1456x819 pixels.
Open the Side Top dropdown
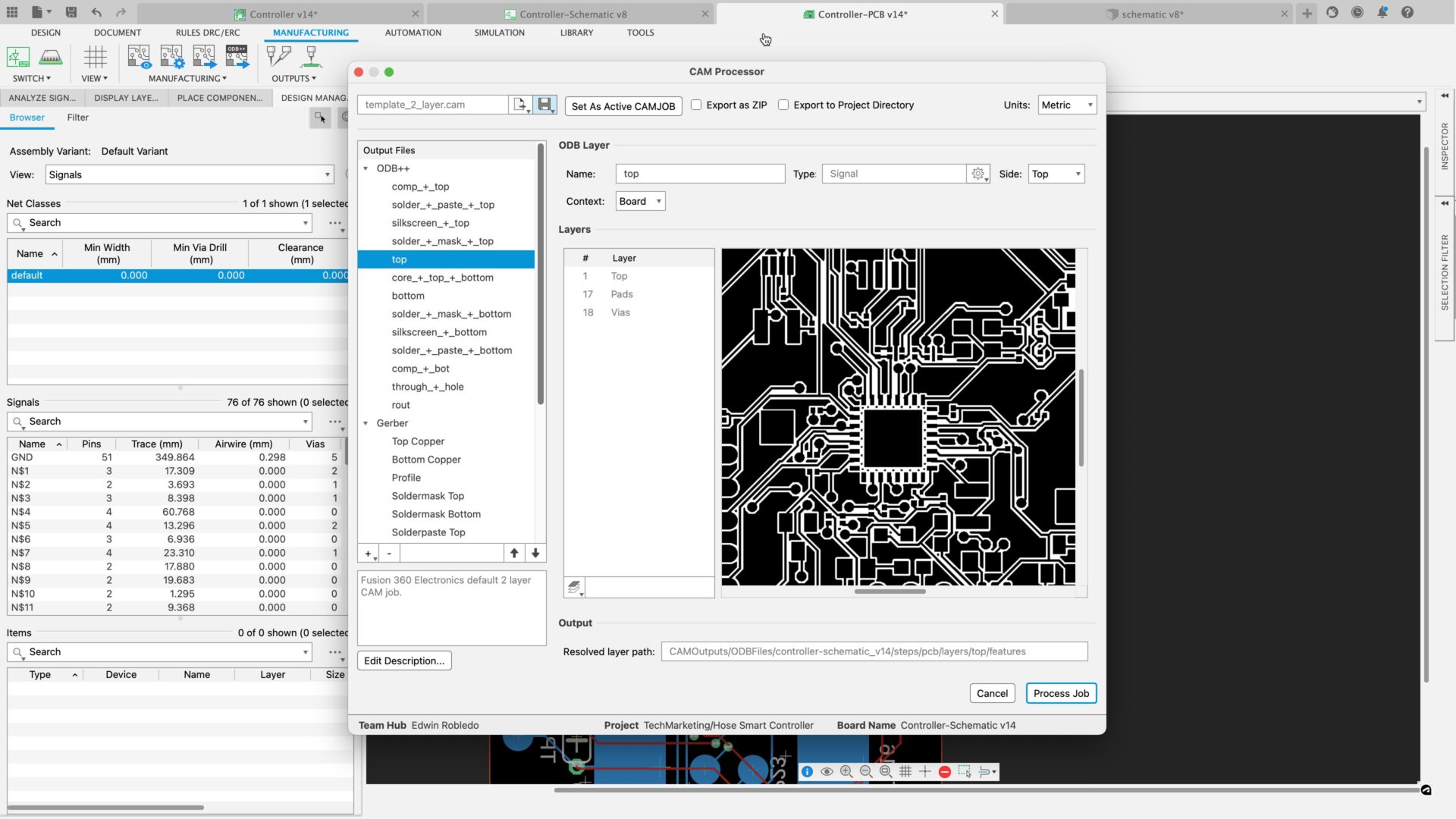(x=1056, y=174)
